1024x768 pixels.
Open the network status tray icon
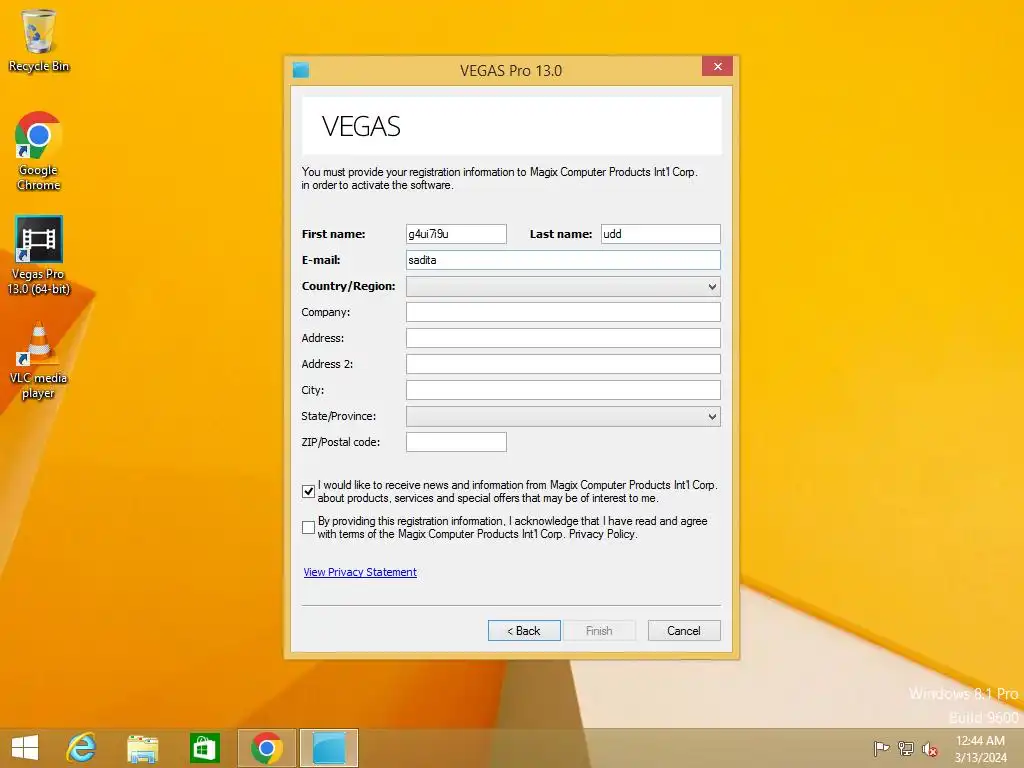tap(905, 748)
